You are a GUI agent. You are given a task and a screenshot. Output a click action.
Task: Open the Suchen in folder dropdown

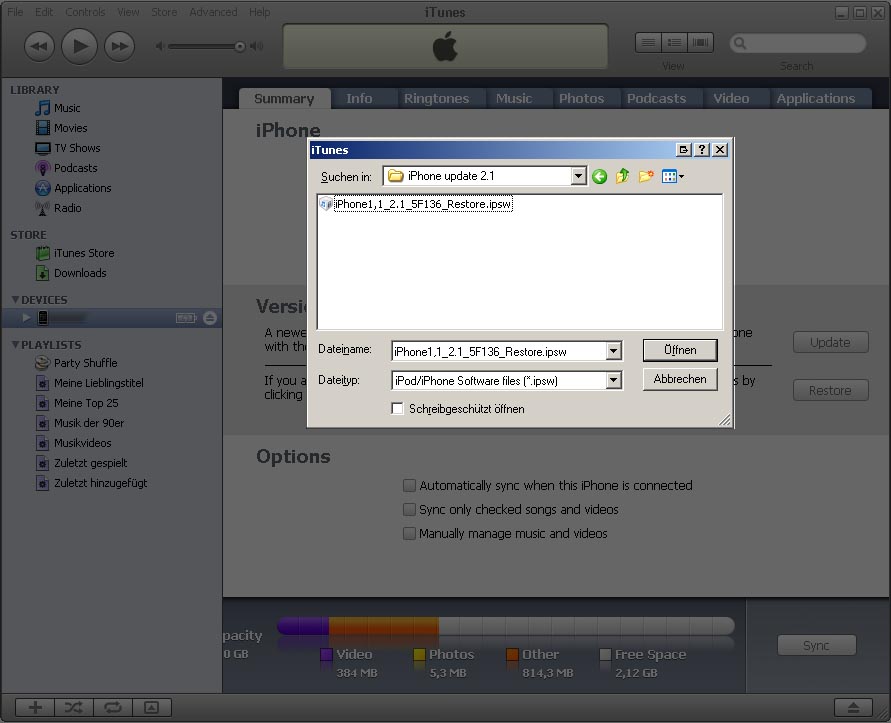point(578,176)
